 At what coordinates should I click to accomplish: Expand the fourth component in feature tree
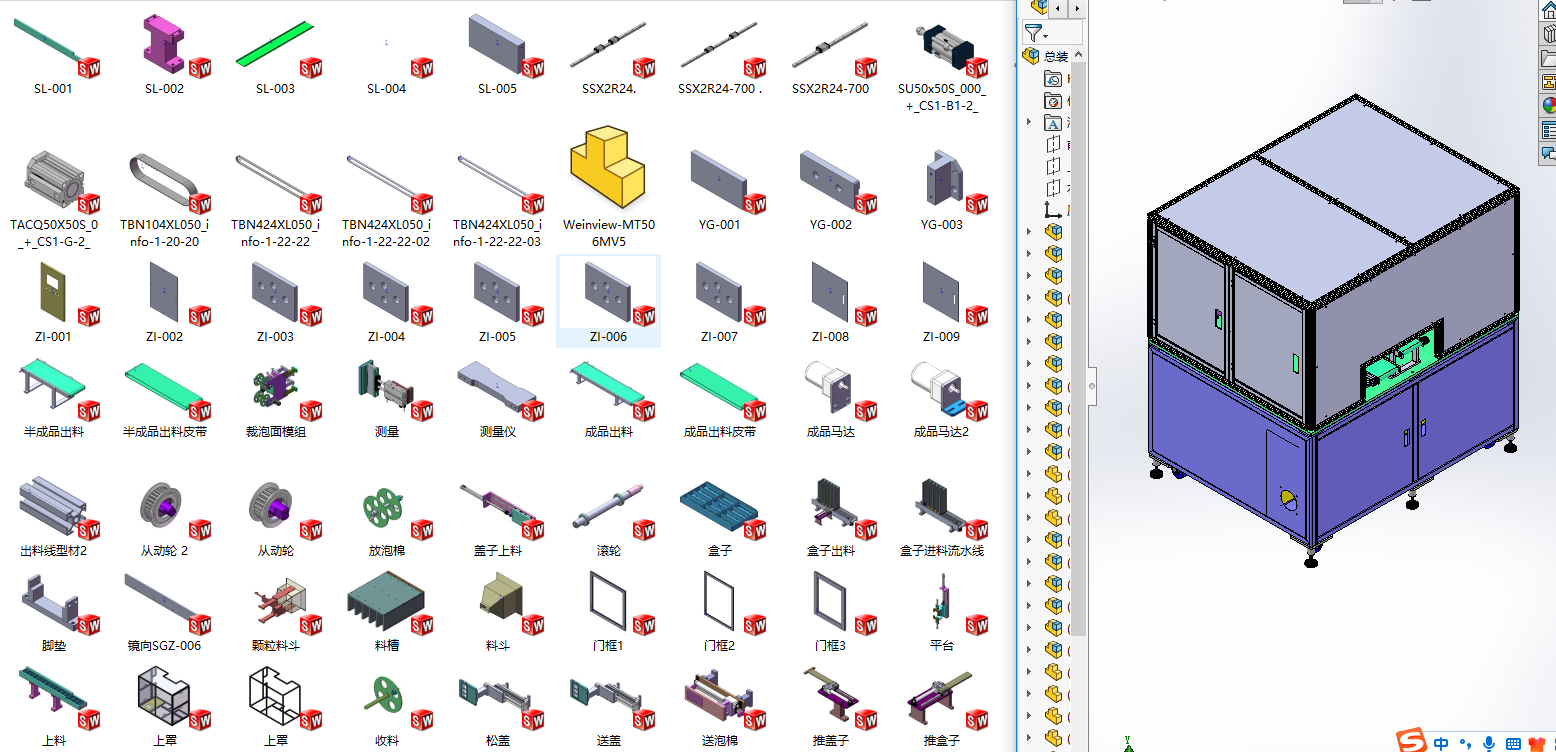(x=1029, y=298)
